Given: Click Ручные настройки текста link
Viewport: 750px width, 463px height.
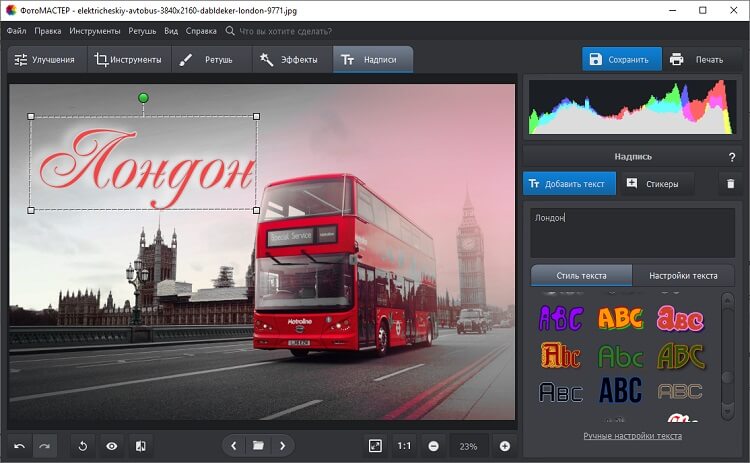Looking at the screenshot, I should click(632, 436).
